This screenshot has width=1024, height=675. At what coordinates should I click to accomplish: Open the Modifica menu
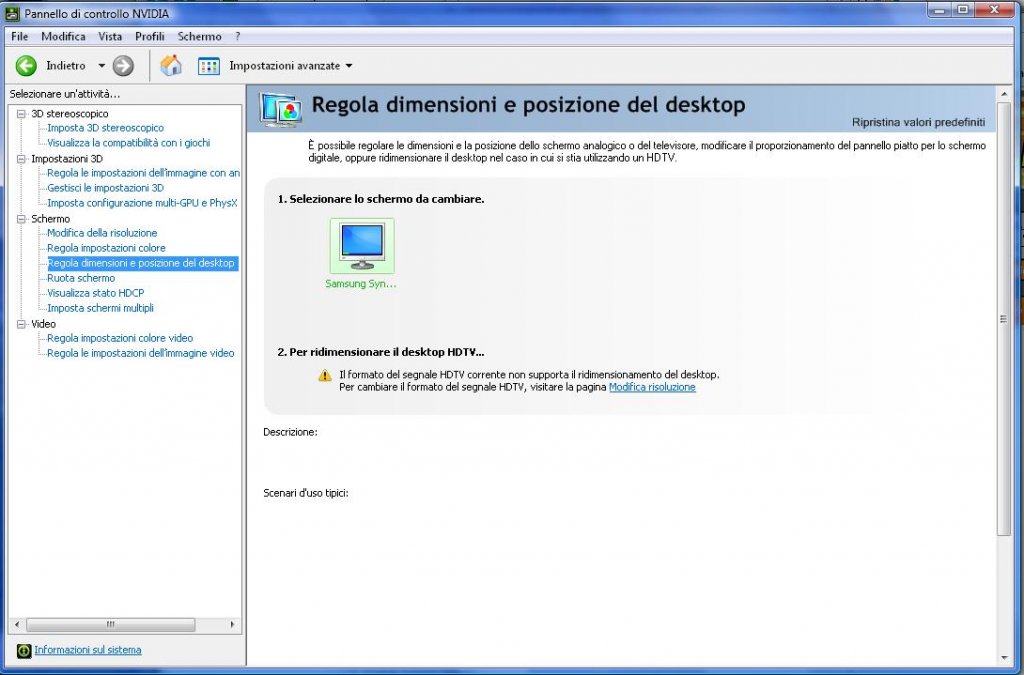click(x=63, y=37)
